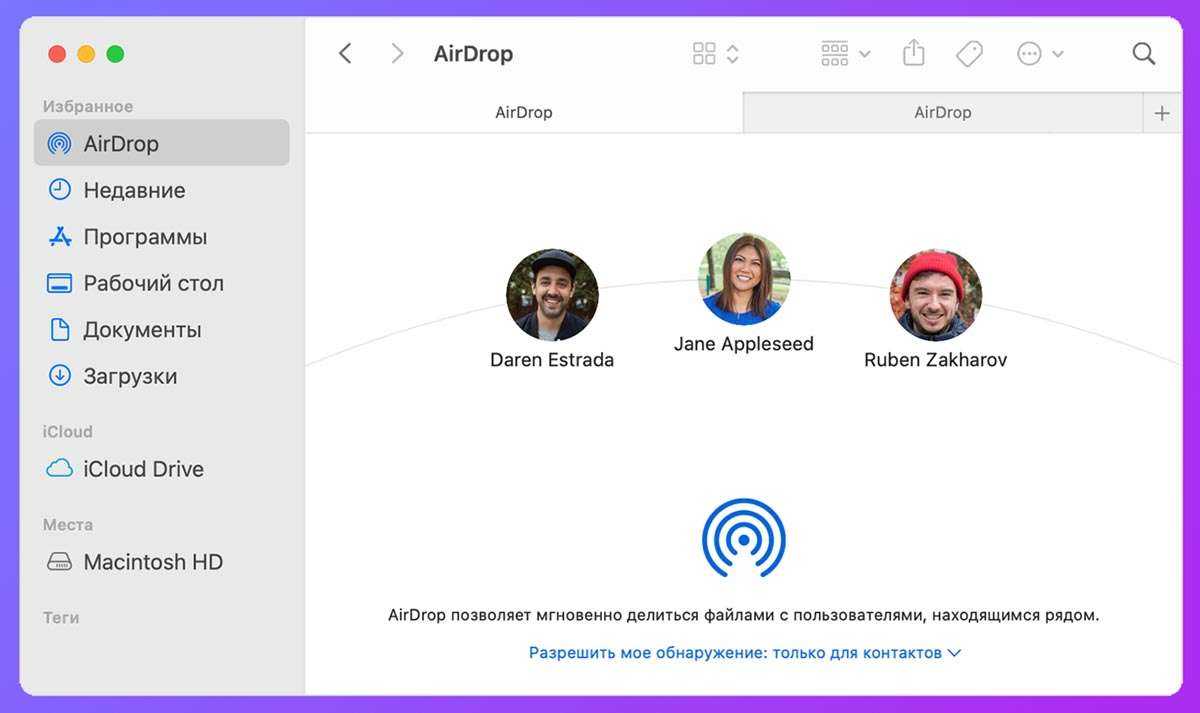Click the Tags icon in toolbar

tap(969, 53)
